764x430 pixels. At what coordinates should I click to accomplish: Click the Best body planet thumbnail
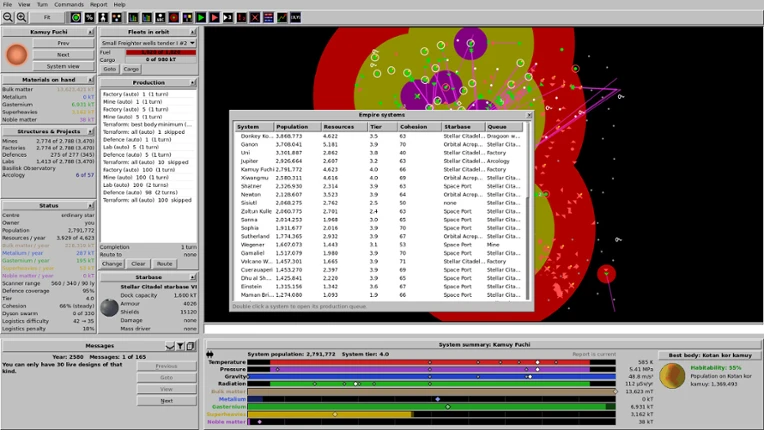[x=672, y=376]
